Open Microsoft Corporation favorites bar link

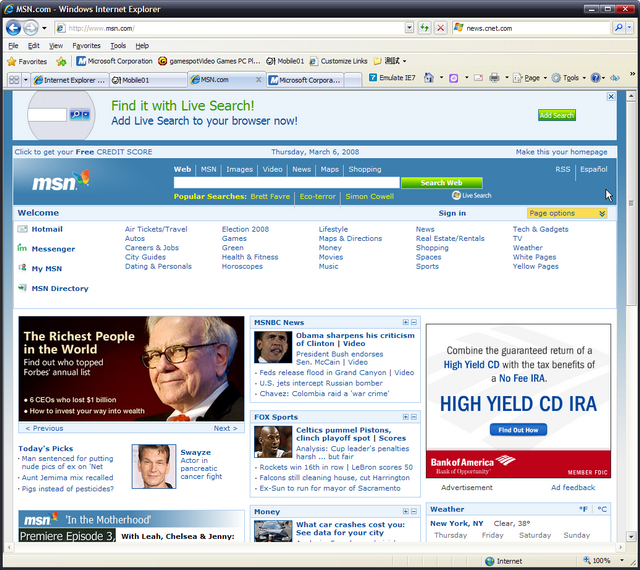(114, 61)
